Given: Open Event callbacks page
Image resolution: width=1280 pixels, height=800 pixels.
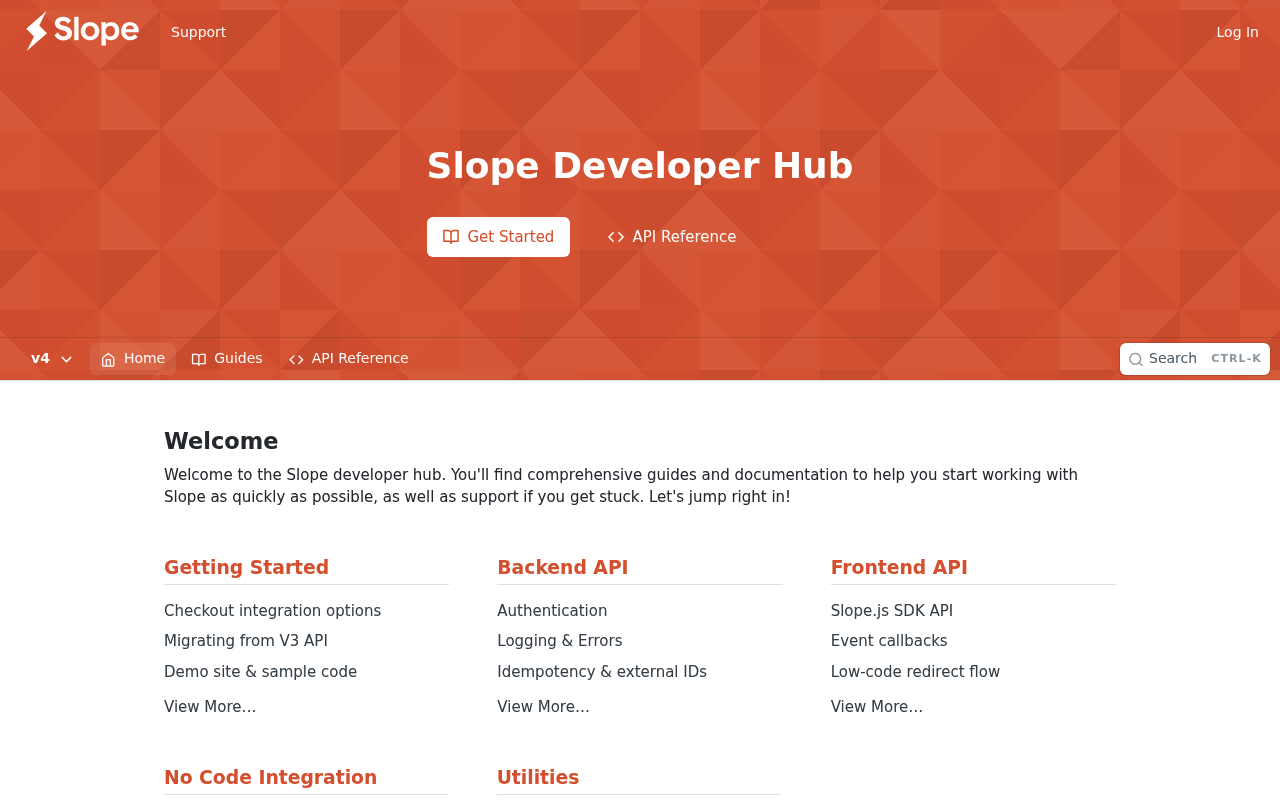Looking at the screenshot, I should click(x=889, y=641).
